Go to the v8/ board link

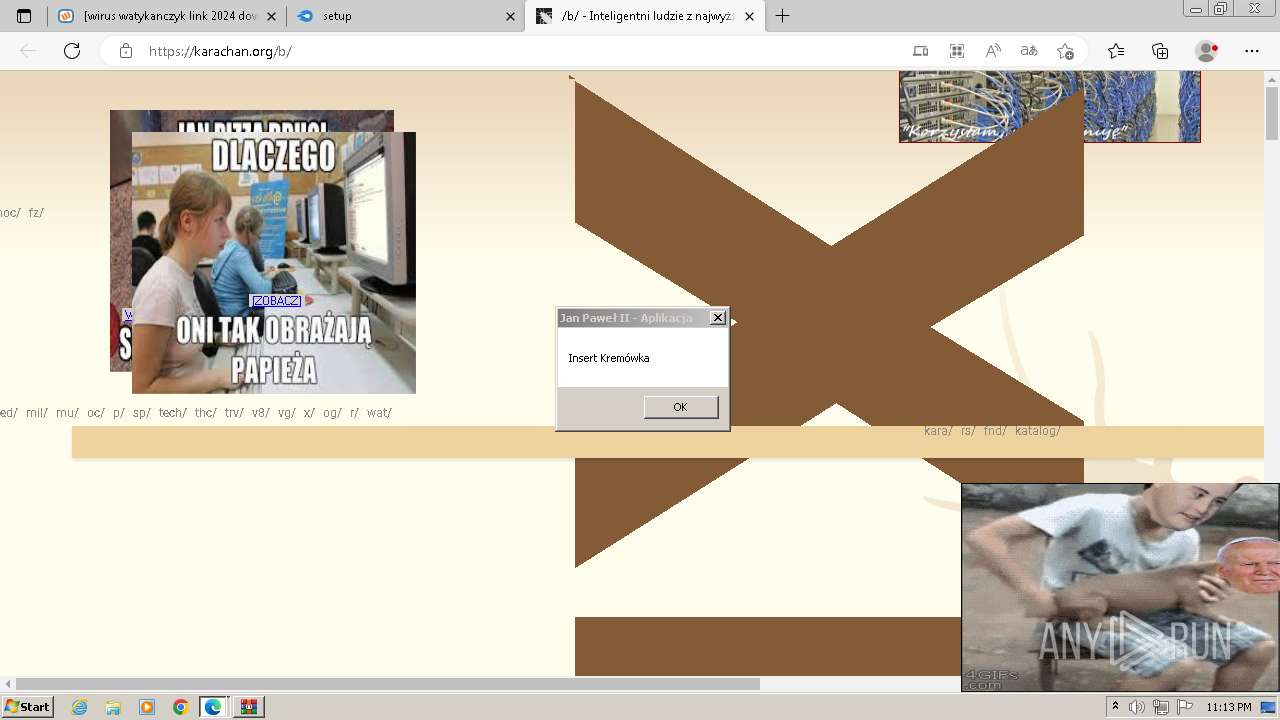coord(261,413)
